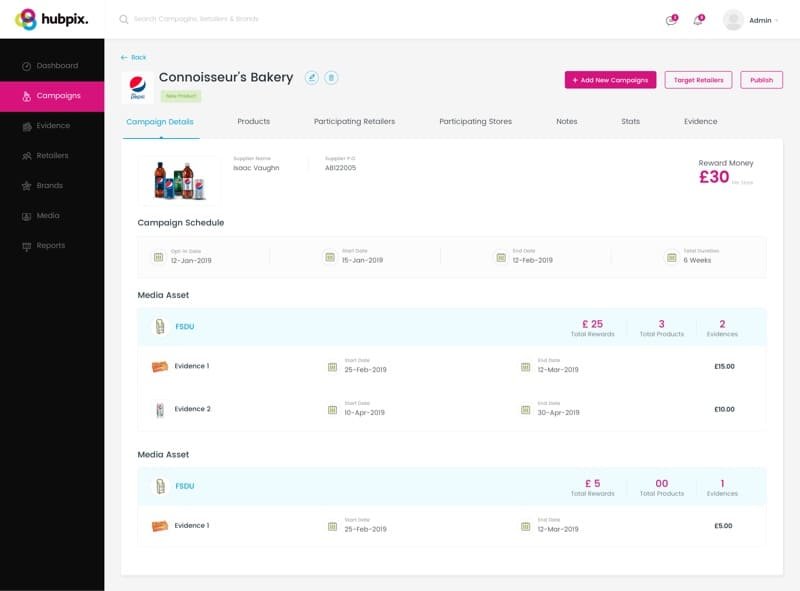The width and height of the screenshot is (800, 591).
Task: Expand the first FSDU media asset row
Action: pos(452,327)
